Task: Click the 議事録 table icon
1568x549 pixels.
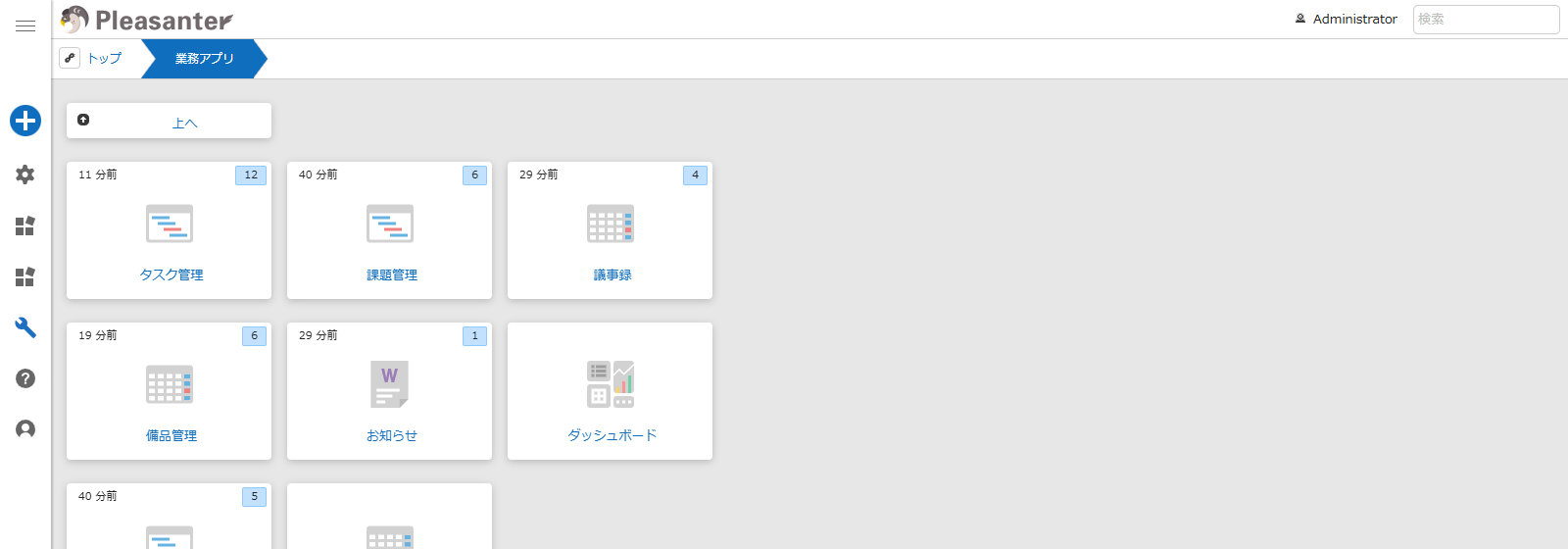Action: [611, 224]
